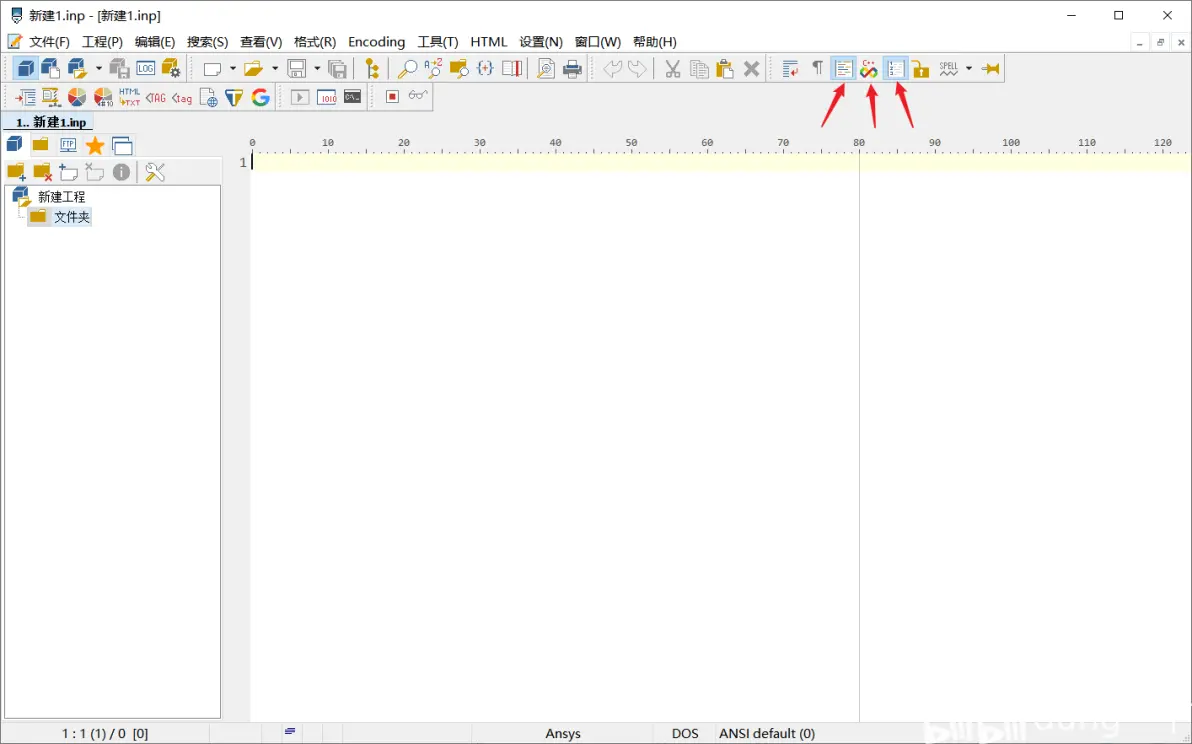
Task: Click the TopStyle T icon
Action: (234, 97)
